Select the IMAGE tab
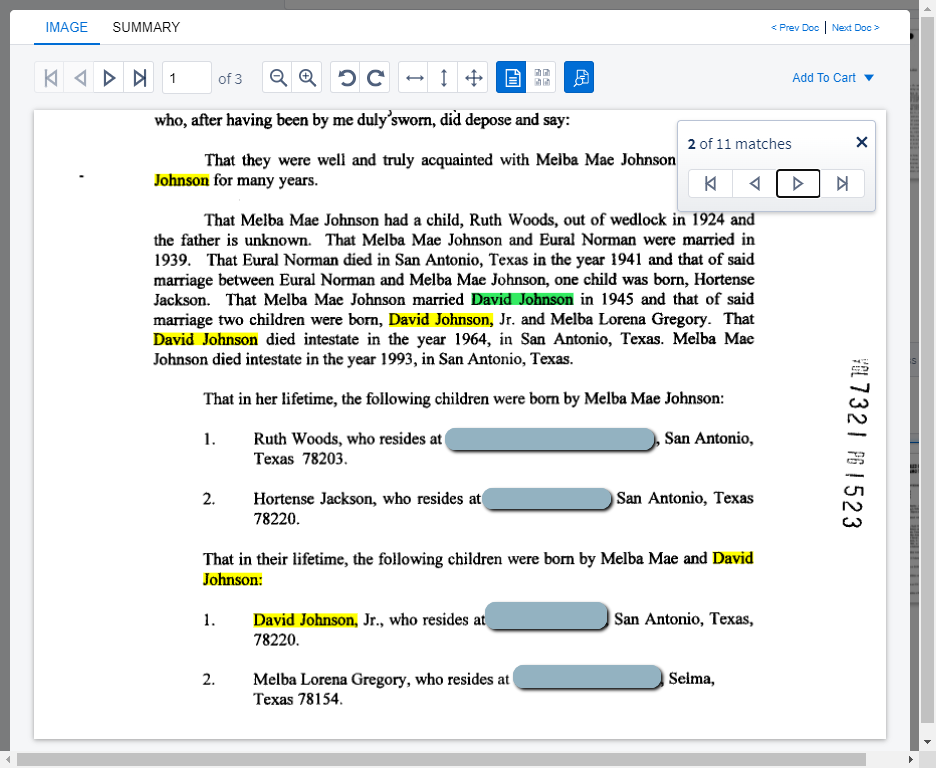 (x=67, y=27)
